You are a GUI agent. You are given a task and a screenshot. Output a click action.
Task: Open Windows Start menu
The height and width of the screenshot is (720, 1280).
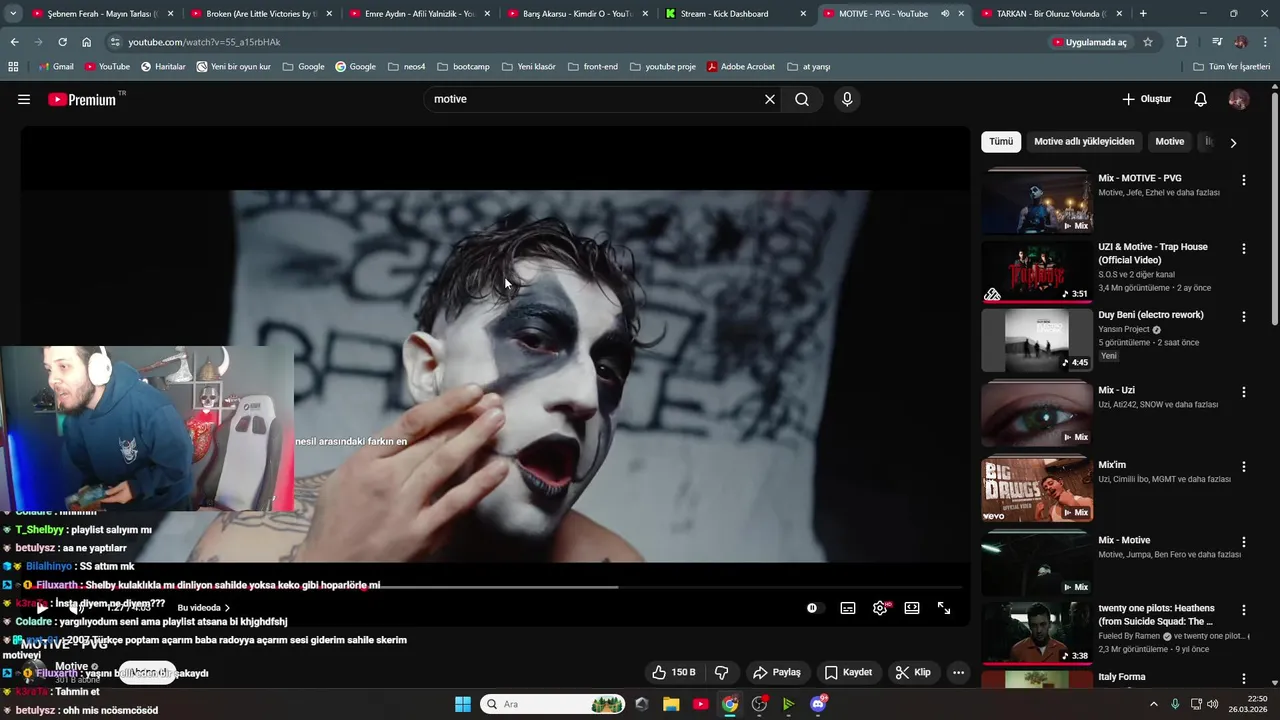click(463, 704)
